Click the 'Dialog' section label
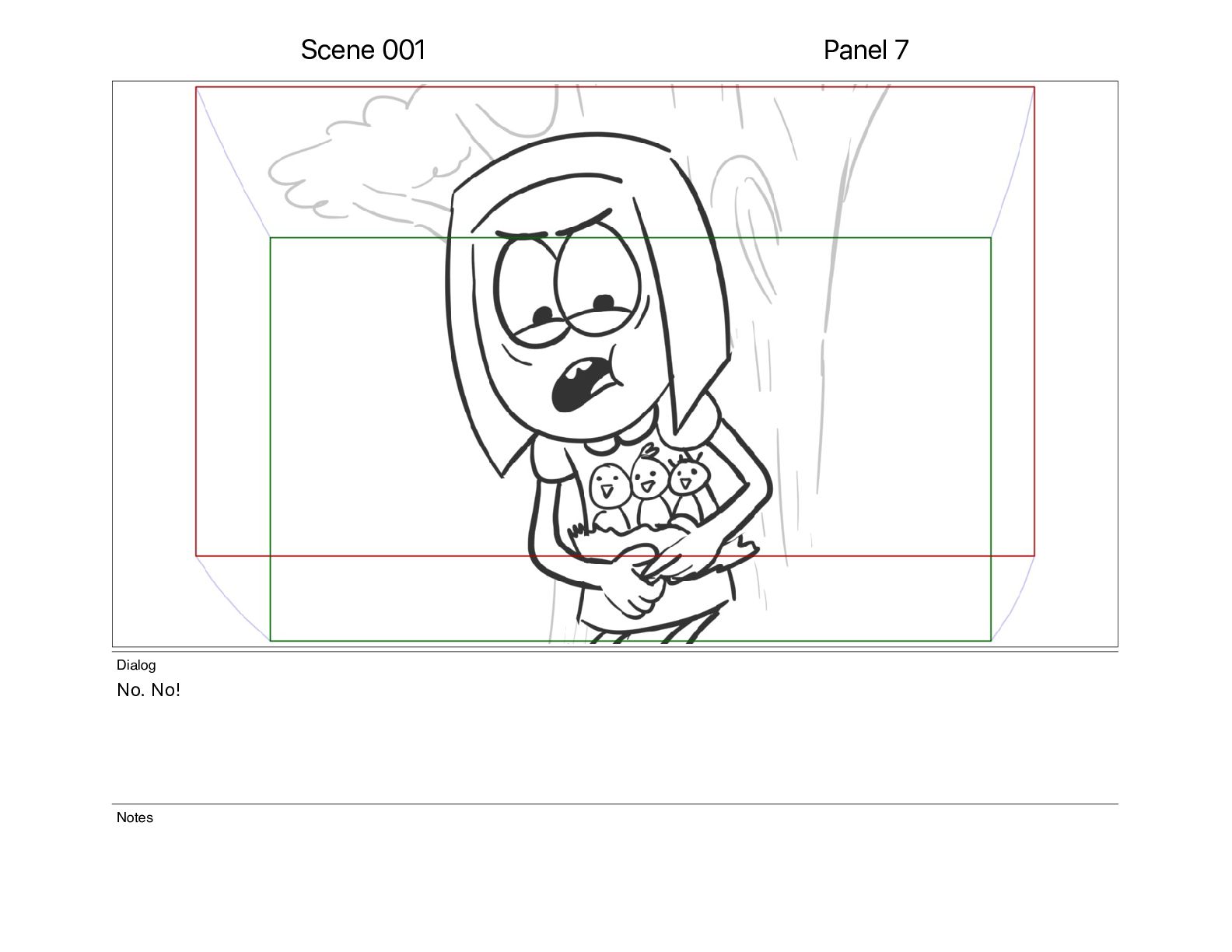The width and height of the screenshot is (1232, 952). tap(136, 665)
